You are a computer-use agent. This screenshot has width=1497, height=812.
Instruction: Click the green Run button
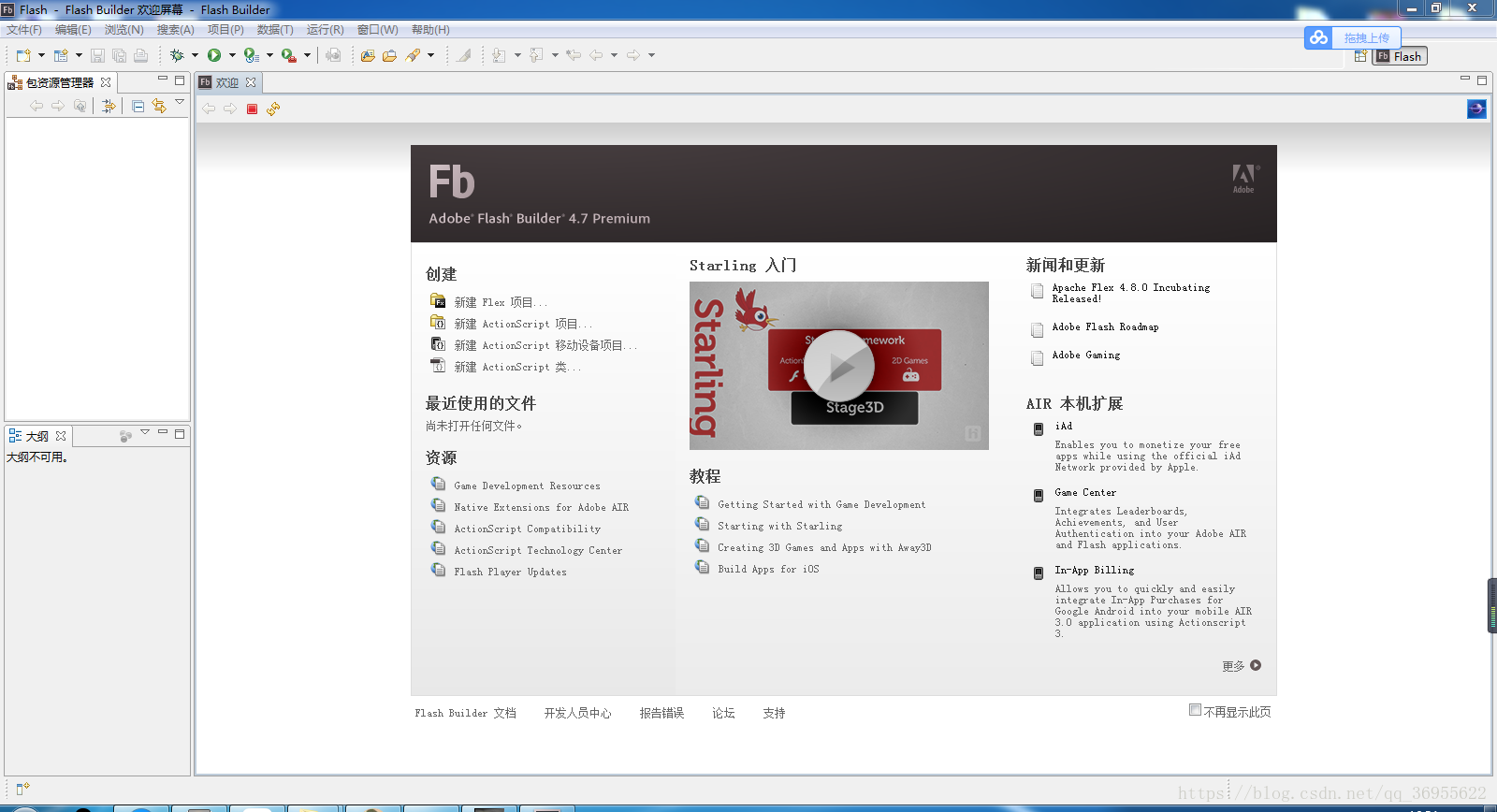(x=214, y=55)
